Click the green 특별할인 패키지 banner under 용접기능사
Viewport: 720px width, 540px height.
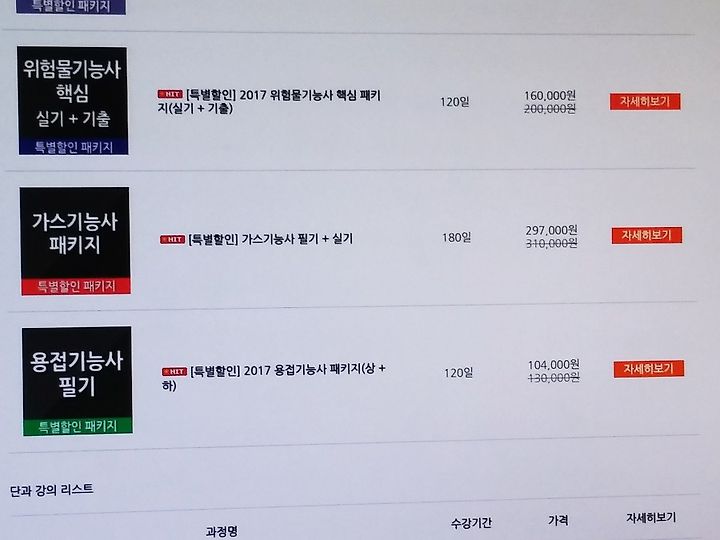pos(78,427)
